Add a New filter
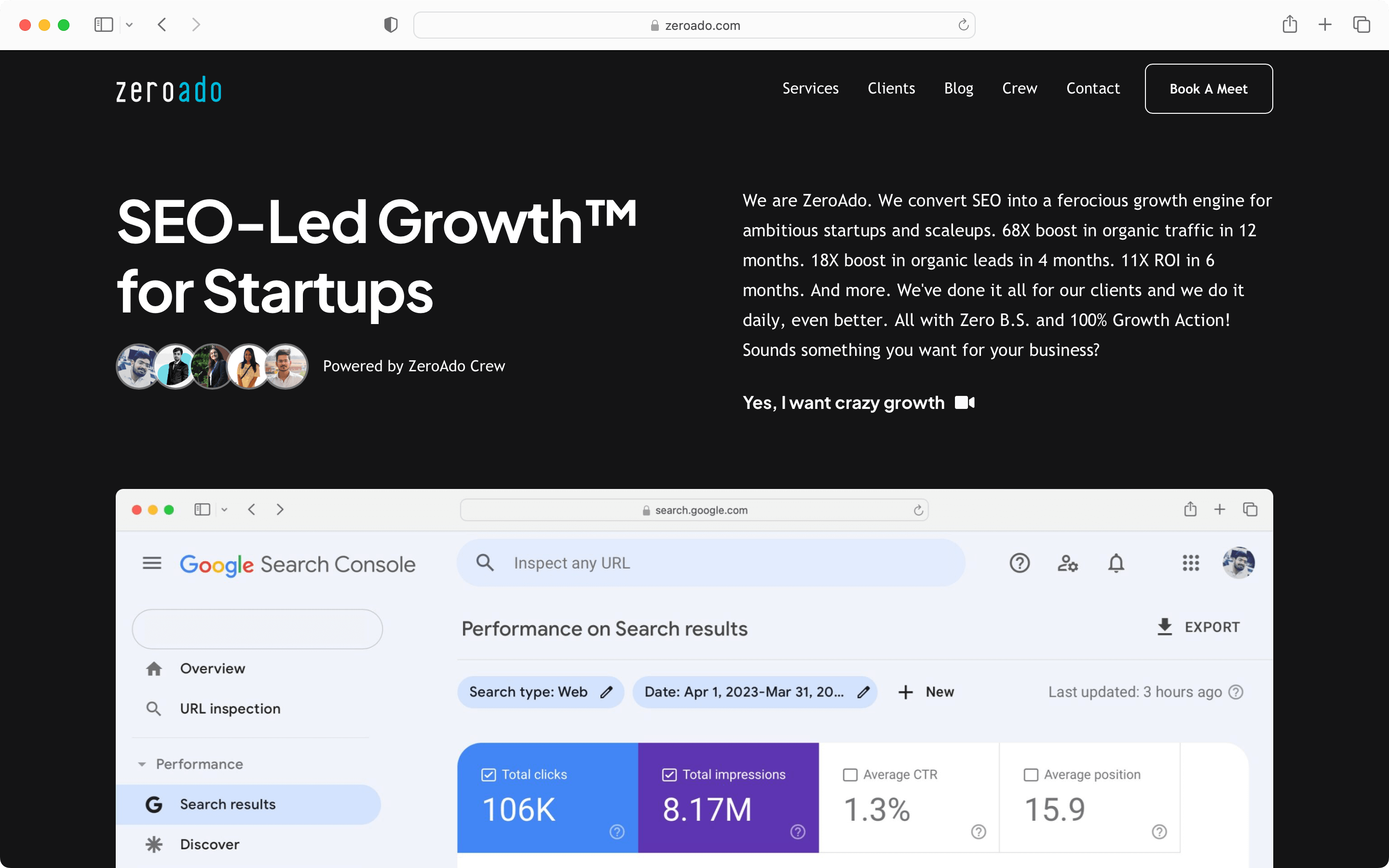 coord(926,692)
